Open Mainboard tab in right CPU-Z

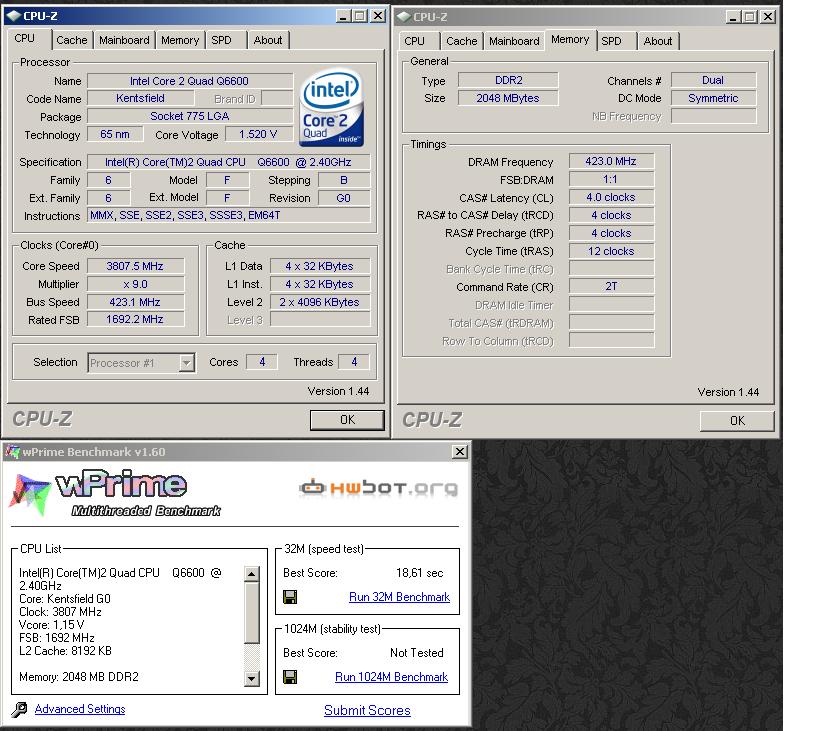click(514, 41)
